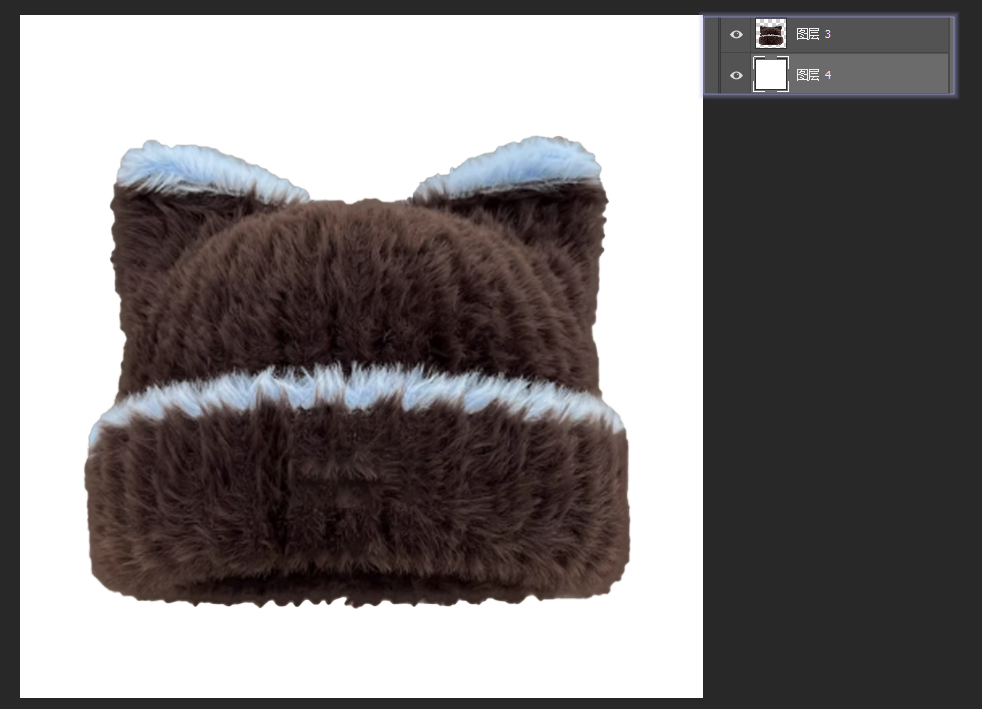Click dark empty workspace below layers panel

(840, 400)
